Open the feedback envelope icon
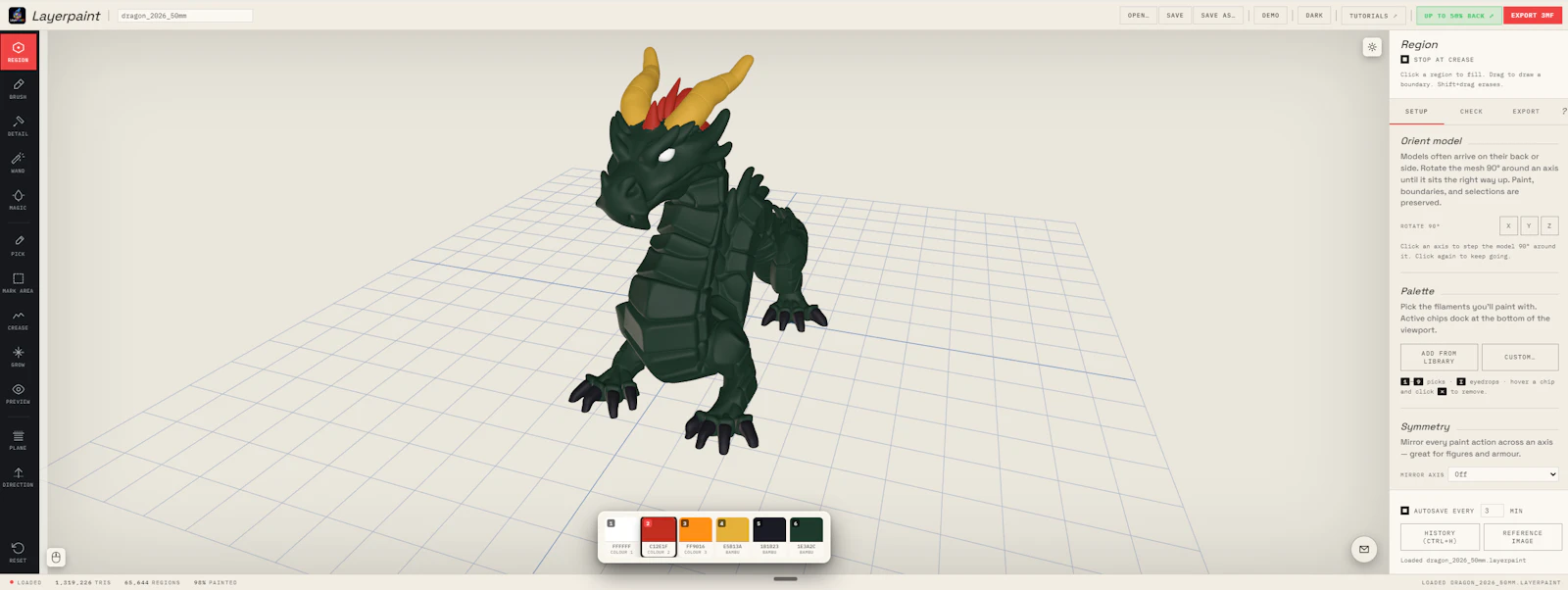 1364,549
